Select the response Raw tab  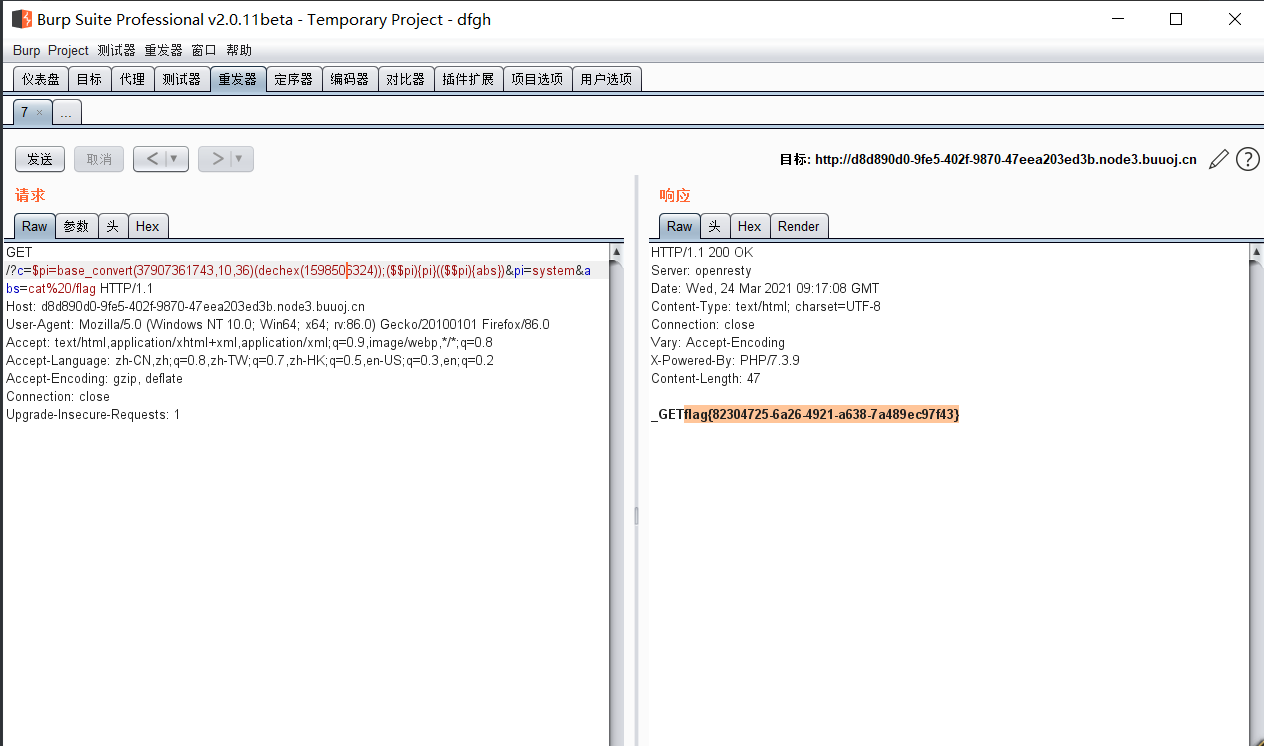coord(680,226)
